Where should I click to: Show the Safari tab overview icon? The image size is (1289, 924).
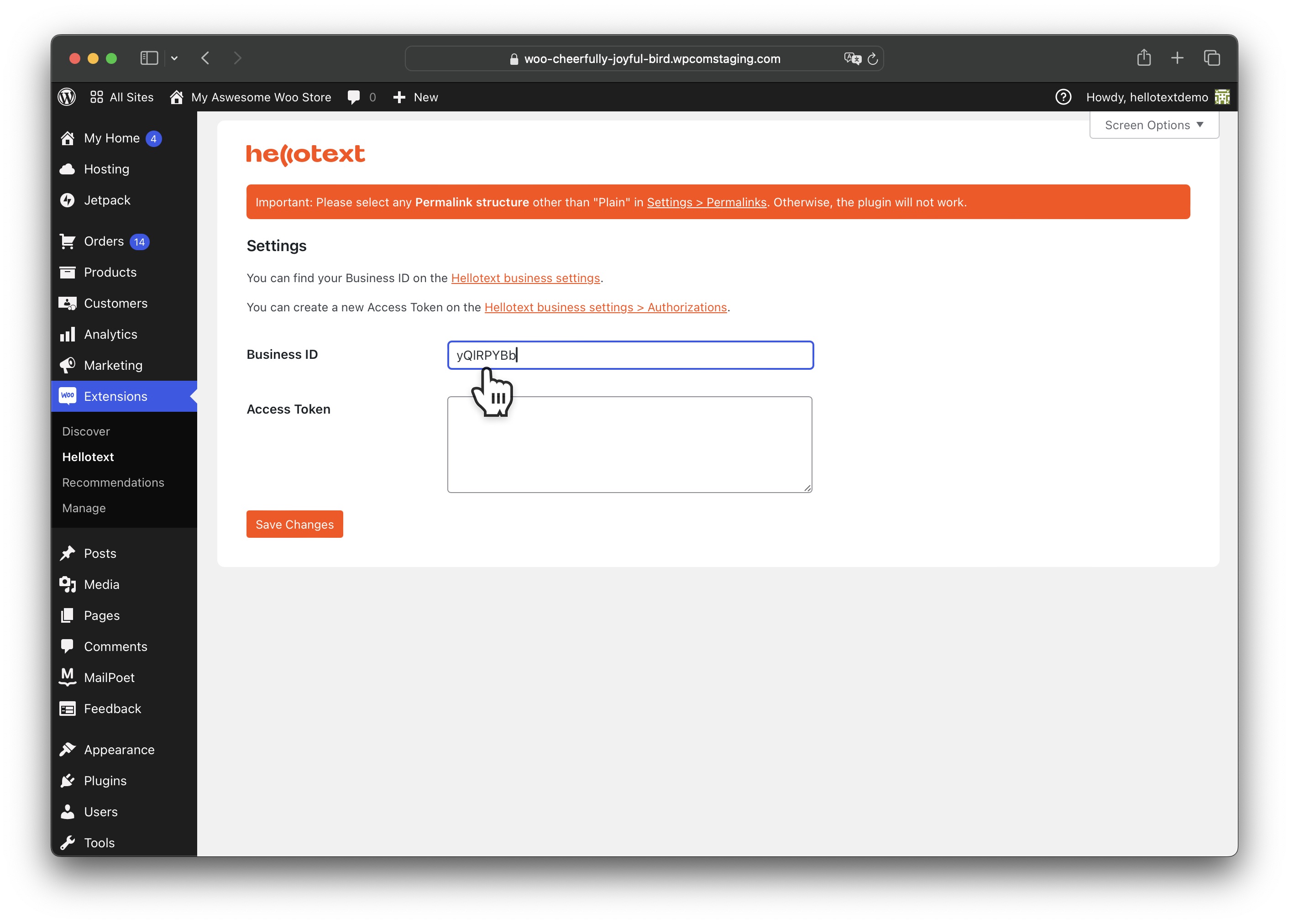1212,58
